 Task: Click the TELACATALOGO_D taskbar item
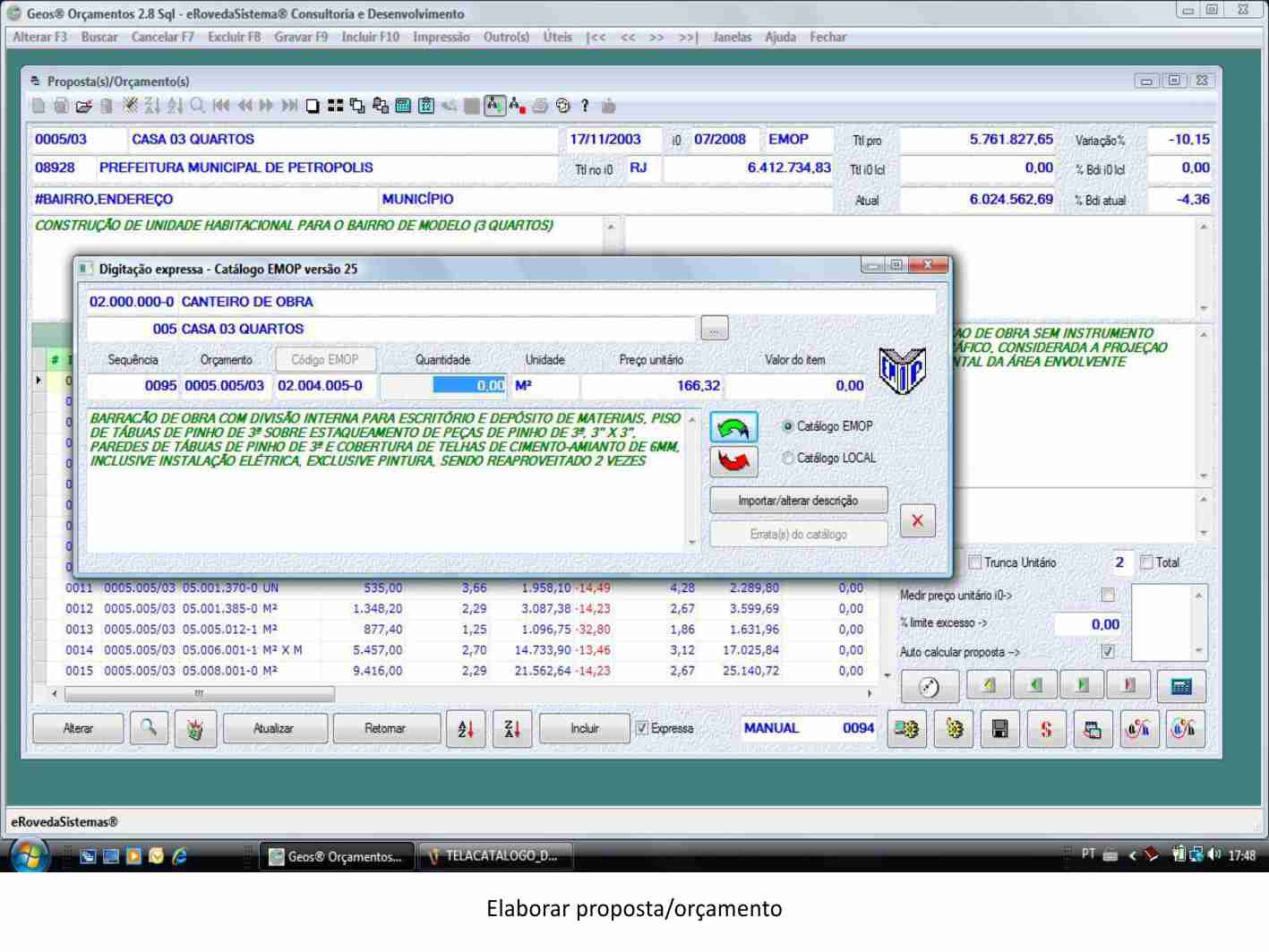[495, 856]
